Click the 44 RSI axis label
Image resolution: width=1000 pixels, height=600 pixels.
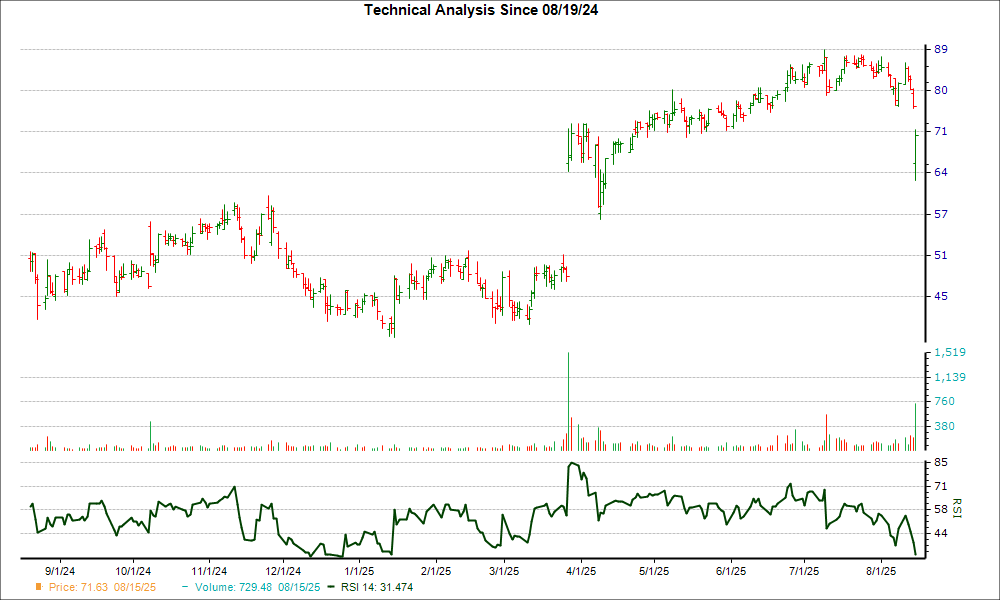[x=941, y=533]
